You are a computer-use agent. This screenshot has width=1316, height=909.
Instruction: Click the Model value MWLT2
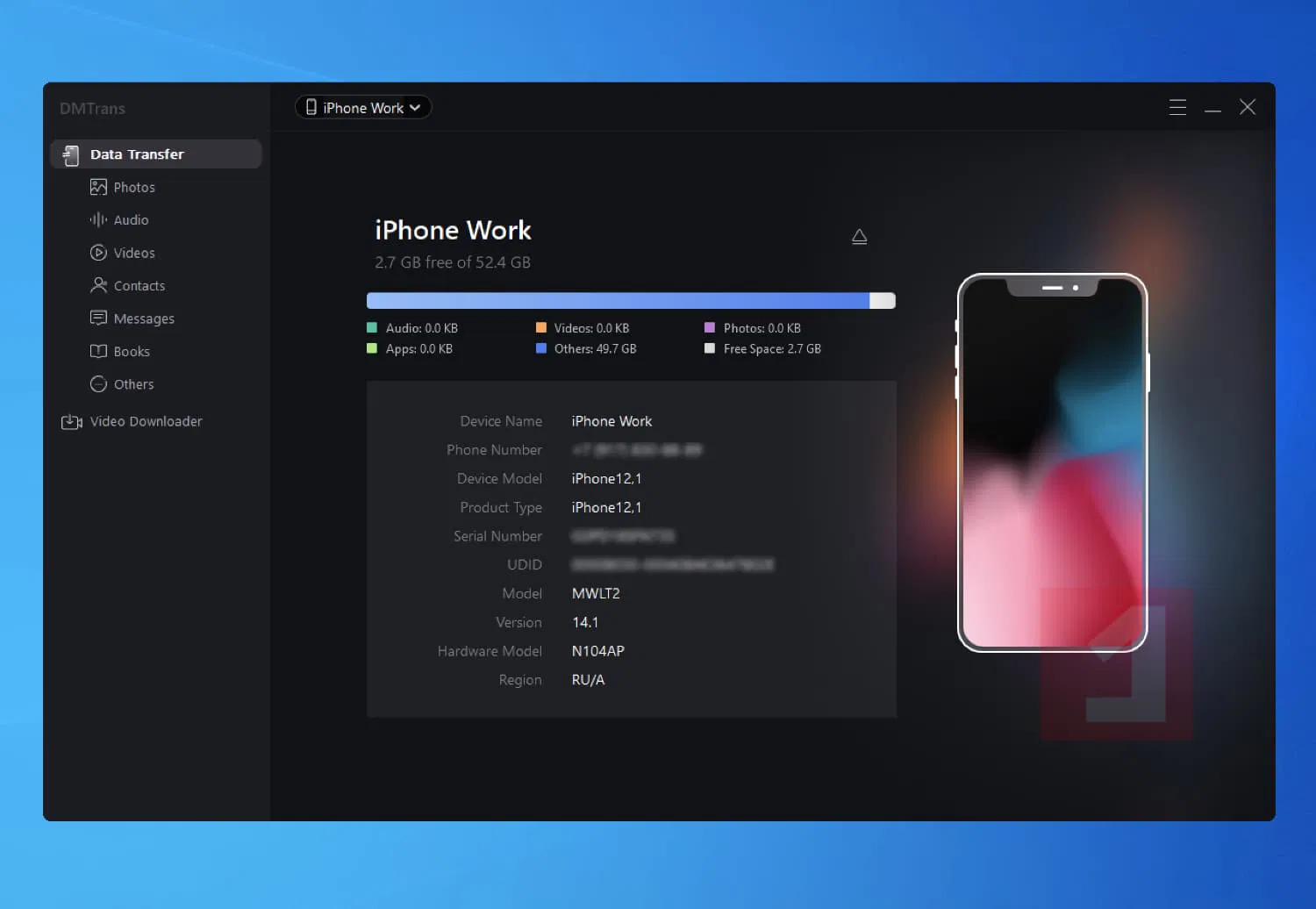point(596,594)
